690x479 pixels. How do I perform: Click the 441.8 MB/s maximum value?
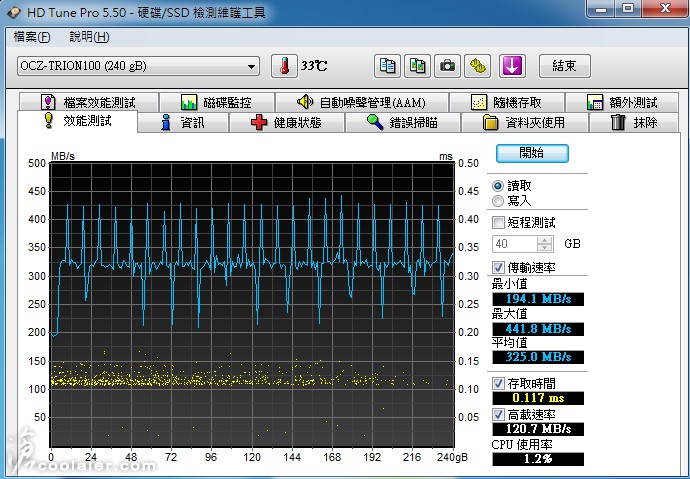pyautogui.click(x=538, y=329)
